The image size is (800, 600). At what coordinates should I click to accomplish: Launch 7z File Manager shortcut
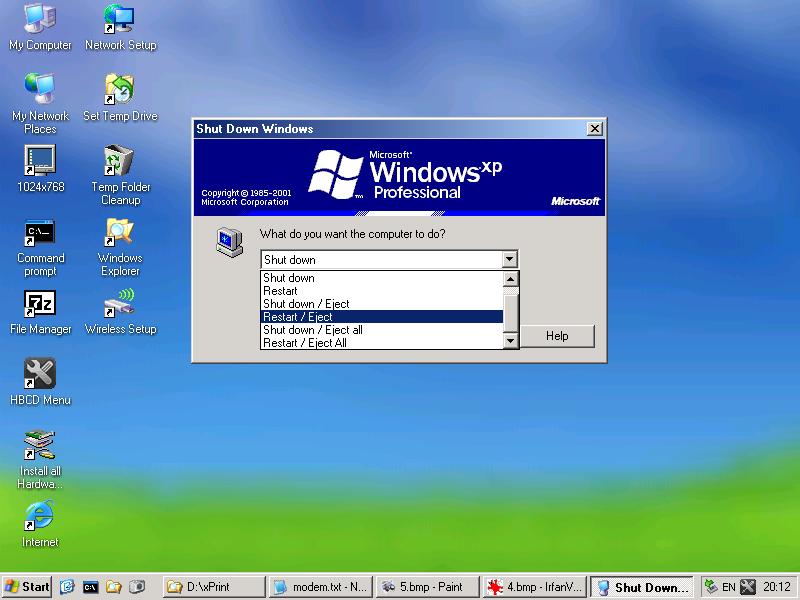pyautogui.click(x=40, y=312)
